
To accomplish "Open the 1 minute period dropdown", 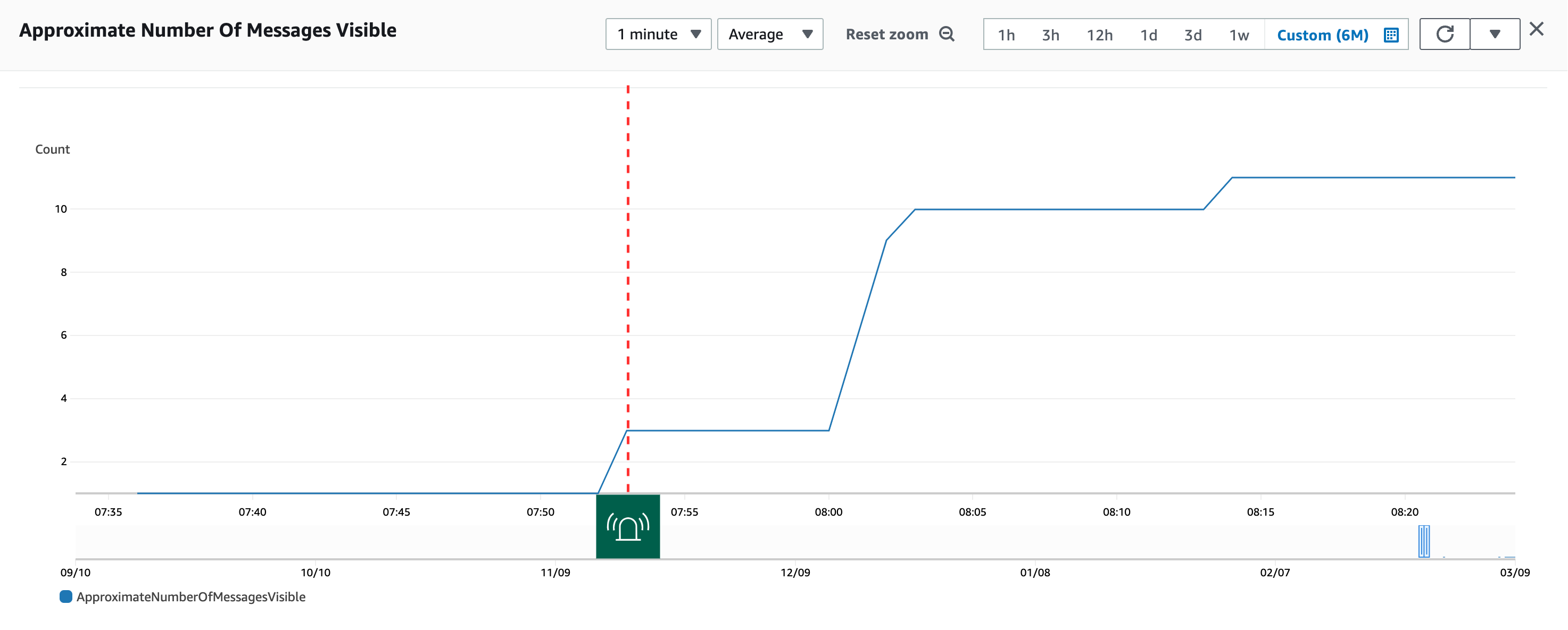I will click(658, 34).
